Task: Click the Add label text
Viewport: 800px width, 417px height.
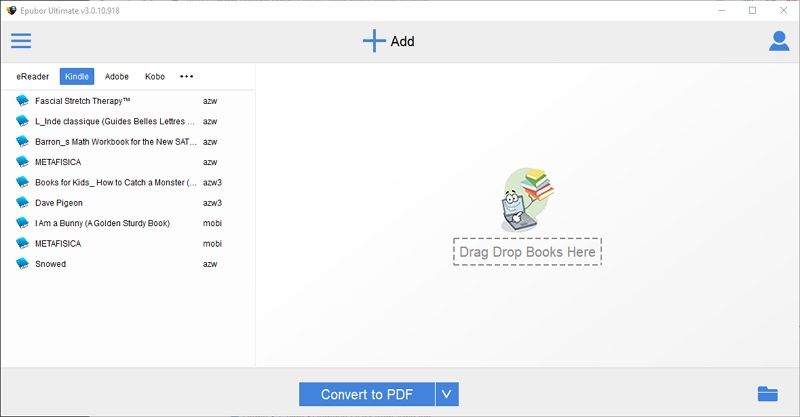Action: [403, 41]
